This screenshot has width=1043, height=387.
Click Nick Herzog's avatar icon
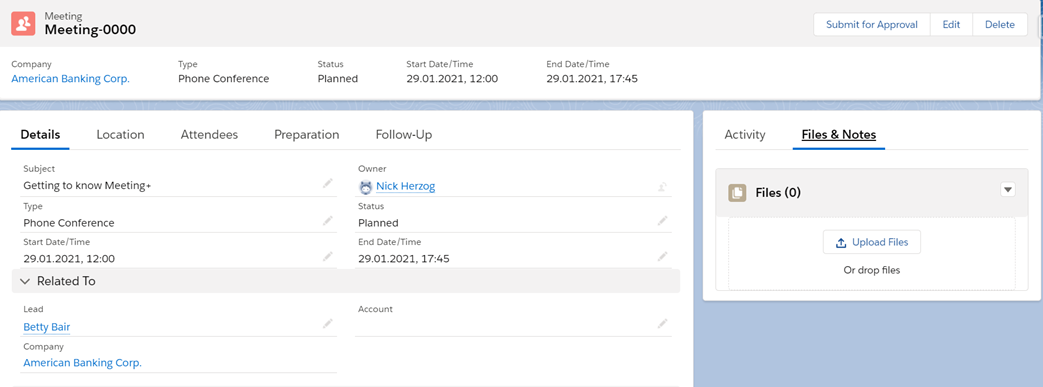click(365, 187)
